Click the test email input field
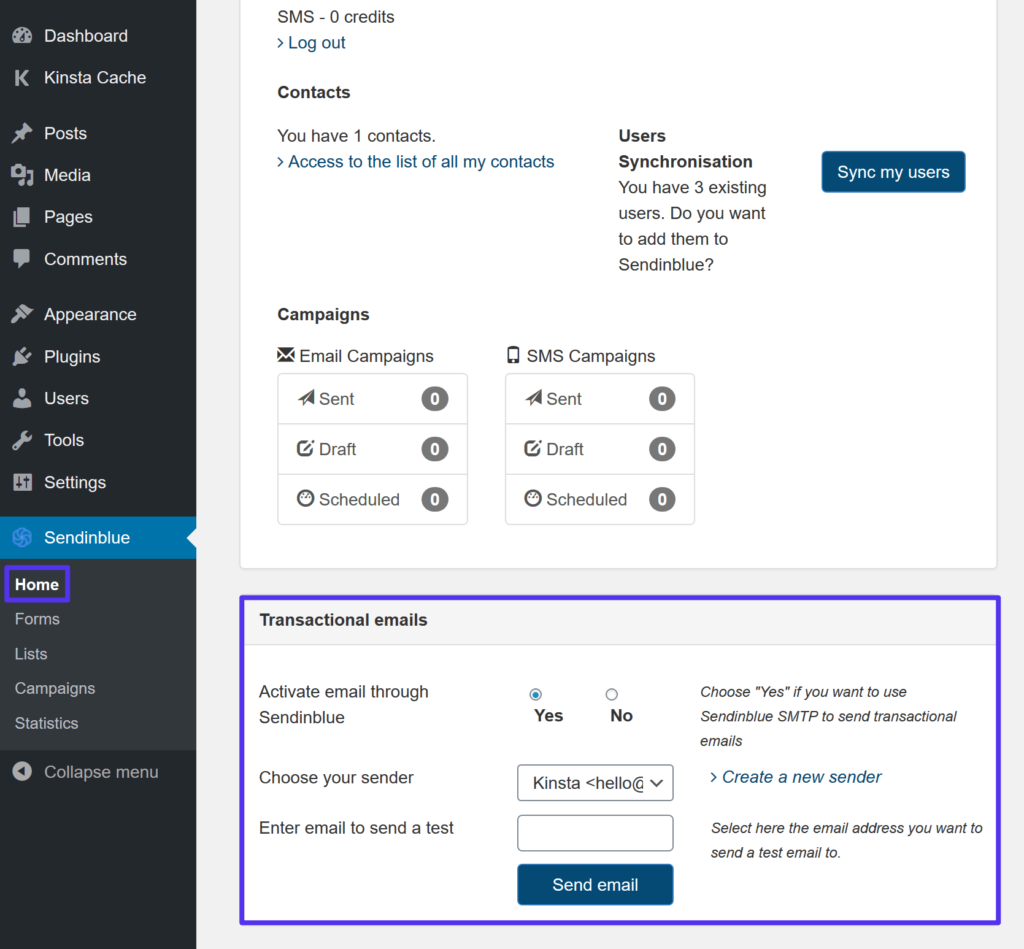This screenshot has height=949, width=1024. [595, 833]
